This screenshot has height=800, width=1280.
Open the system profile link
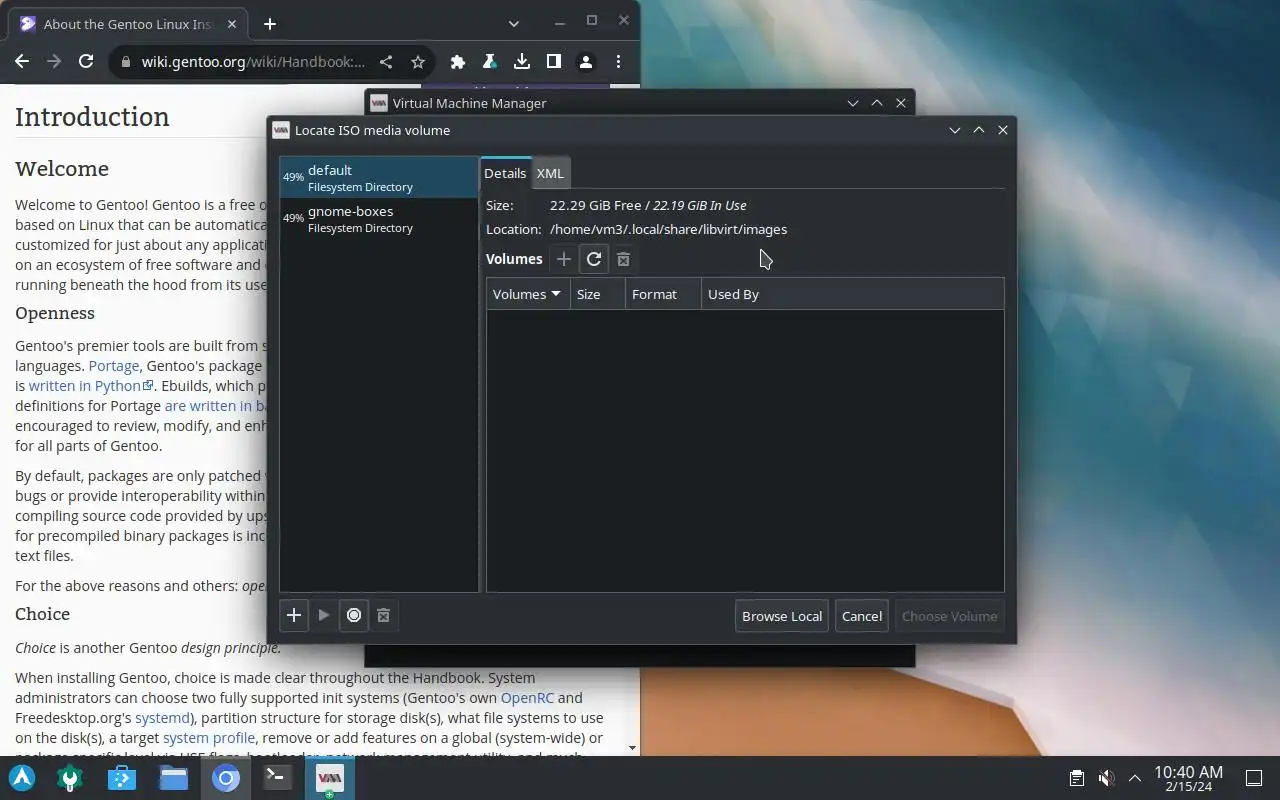[208, 738]
